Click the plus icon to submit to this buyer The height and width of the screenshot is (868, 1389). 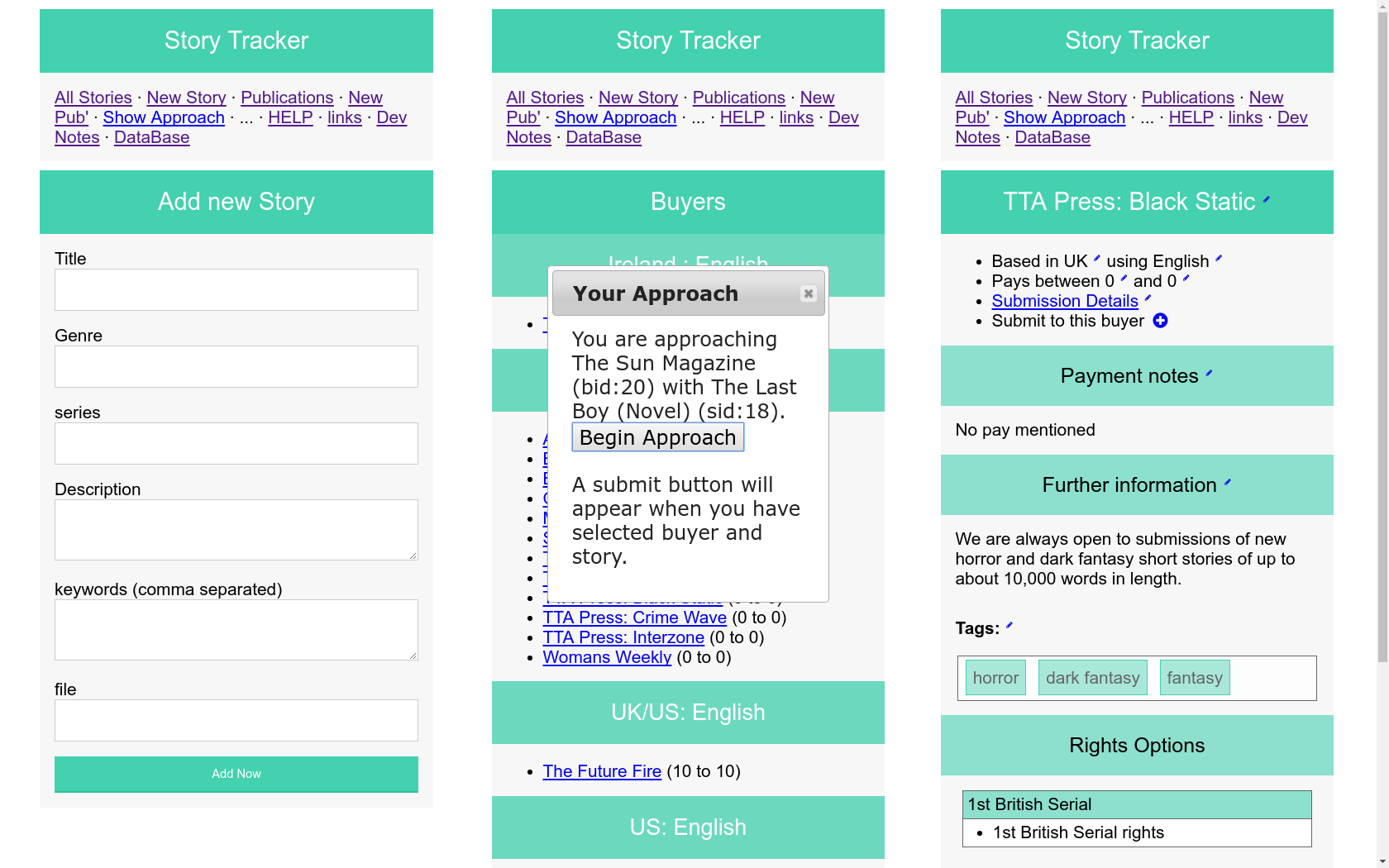(x=1160, y=321)
